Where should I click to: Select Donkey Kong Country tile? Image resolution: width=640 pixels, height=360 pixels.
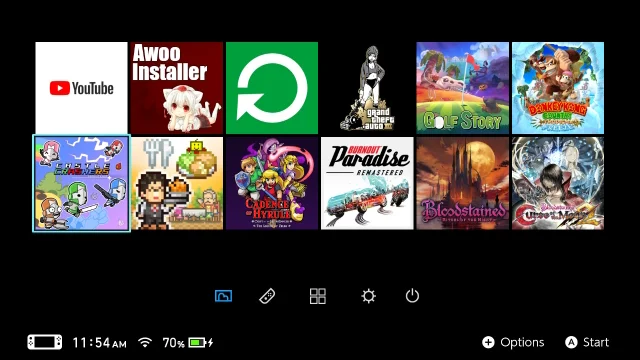point(558,88)
